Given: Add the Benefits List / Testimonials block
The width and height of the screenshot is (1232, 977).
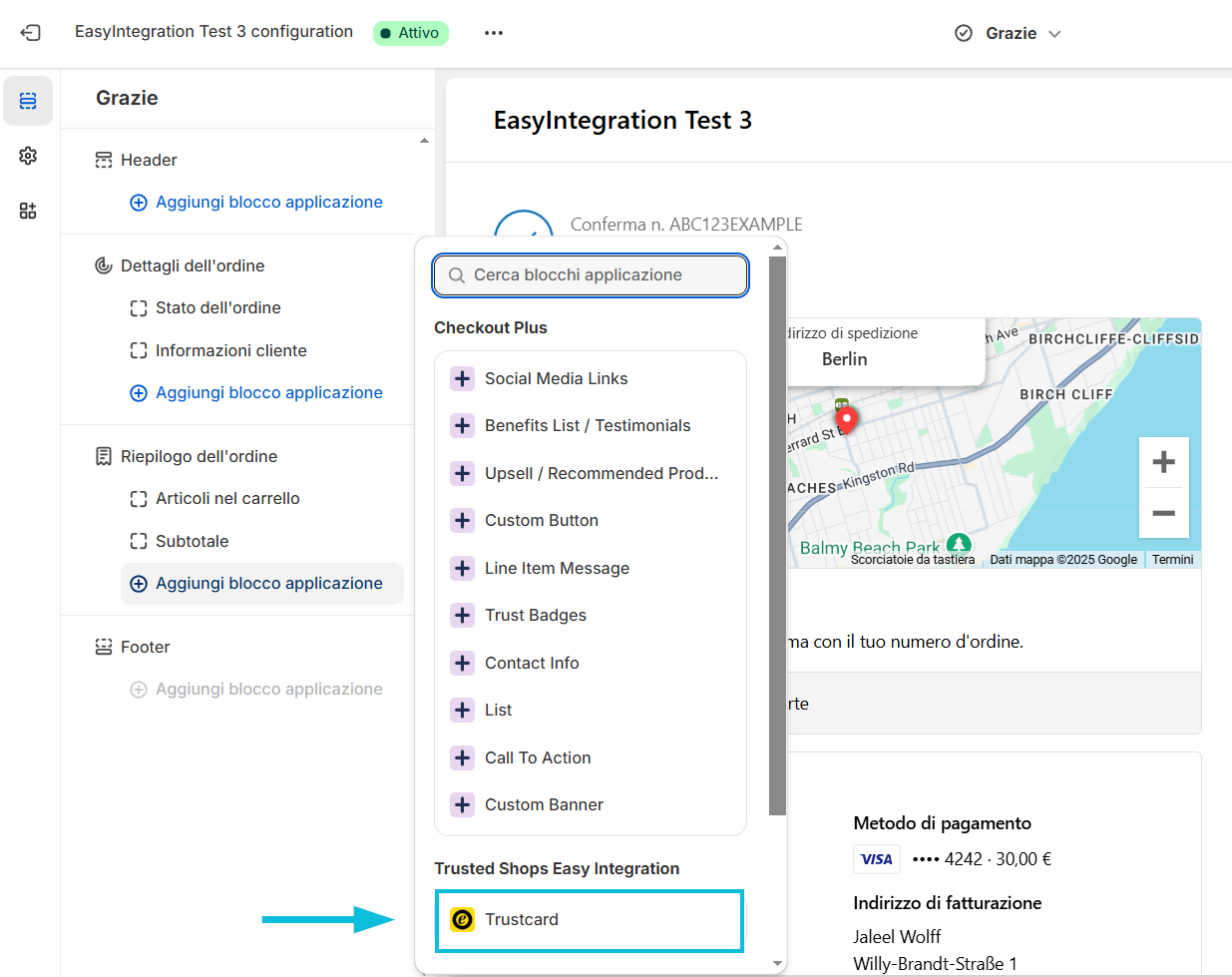Looking at the screenshot, I should coord(591,425).
